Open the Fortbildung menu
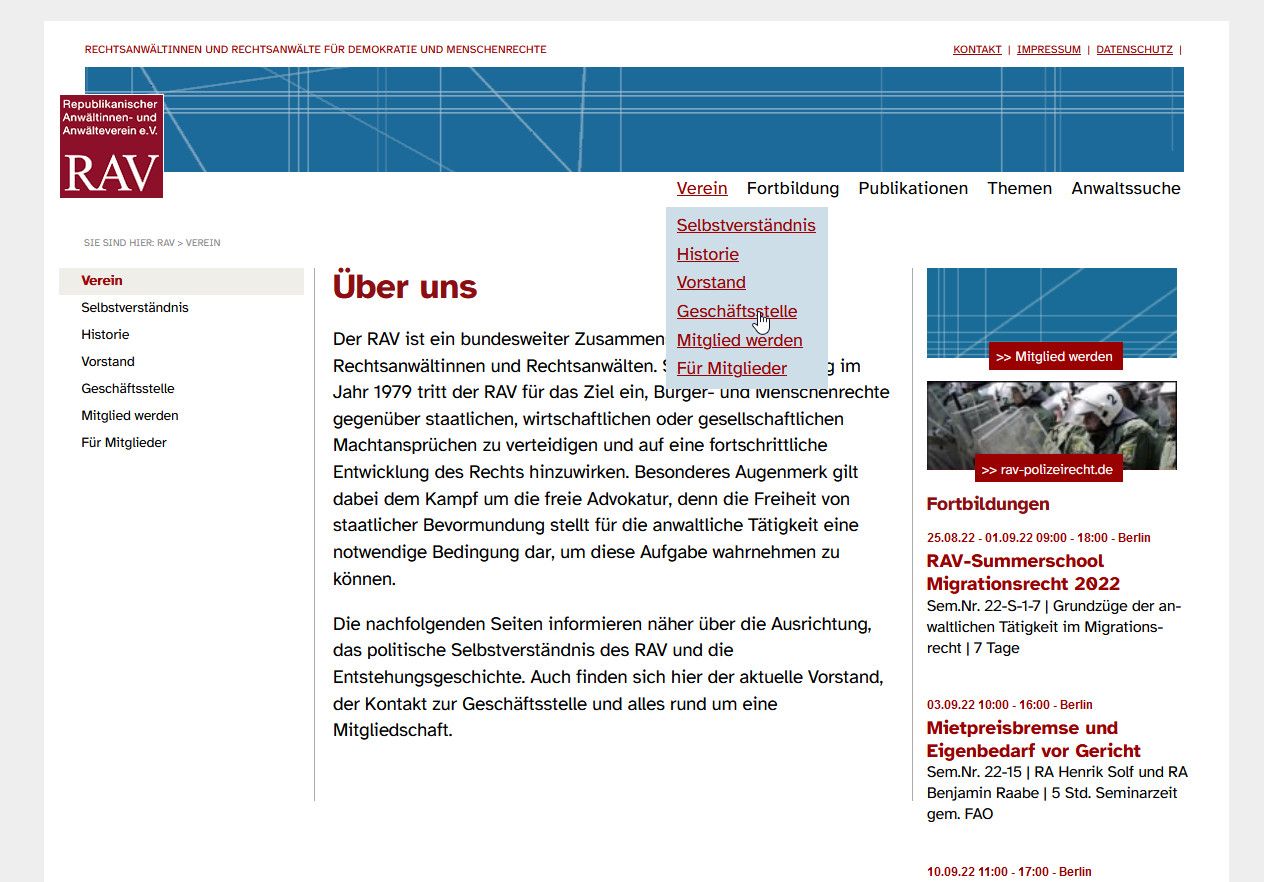The height and width of the screenshot is (882, 1264). 792,188
